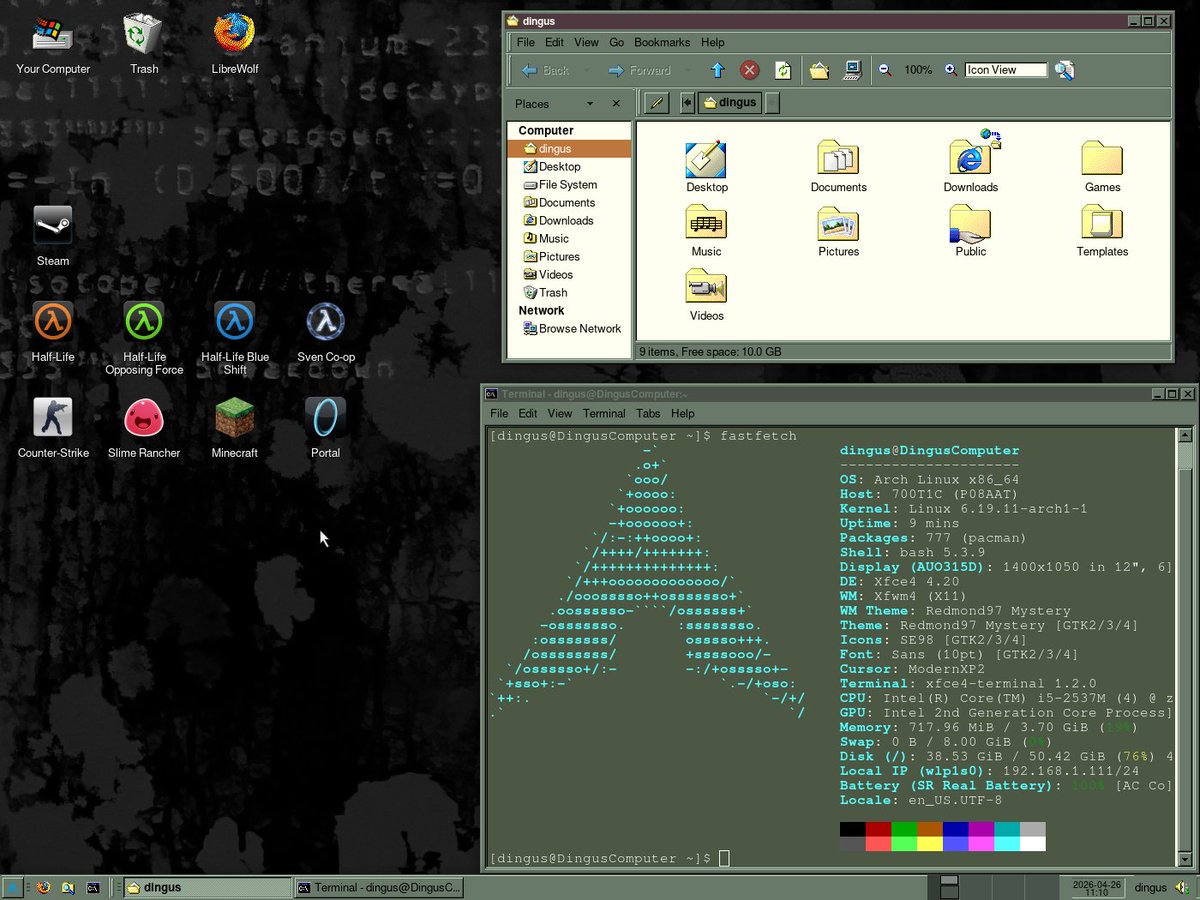Click the red Stop loading button
Viewport: 1200px width, 900px height.
pyautogui.click(x=749, y=70)
